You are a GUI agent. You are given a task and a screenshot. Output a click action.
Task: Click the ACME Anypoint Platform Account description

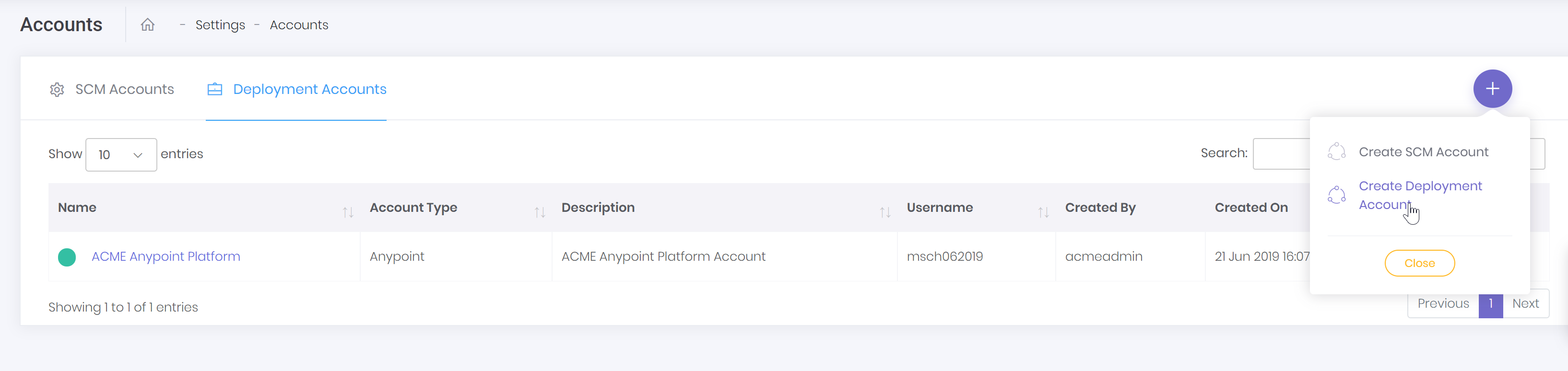(x=663, y=256)
